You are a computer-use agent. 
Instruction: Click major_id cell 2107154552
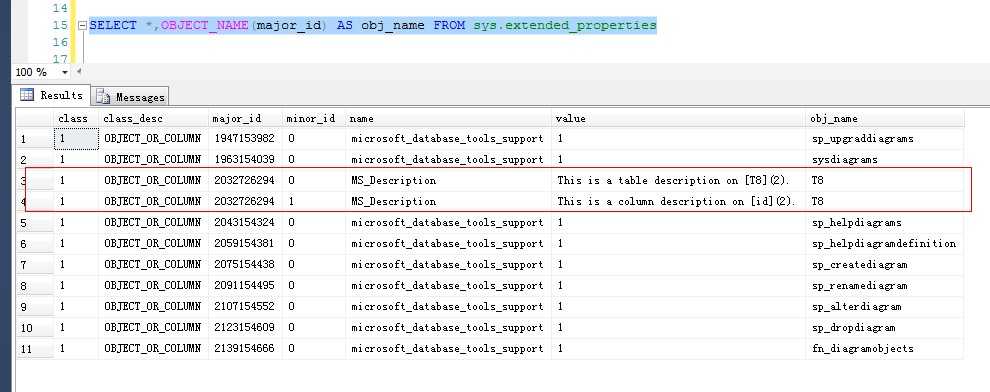pos(246,307)
